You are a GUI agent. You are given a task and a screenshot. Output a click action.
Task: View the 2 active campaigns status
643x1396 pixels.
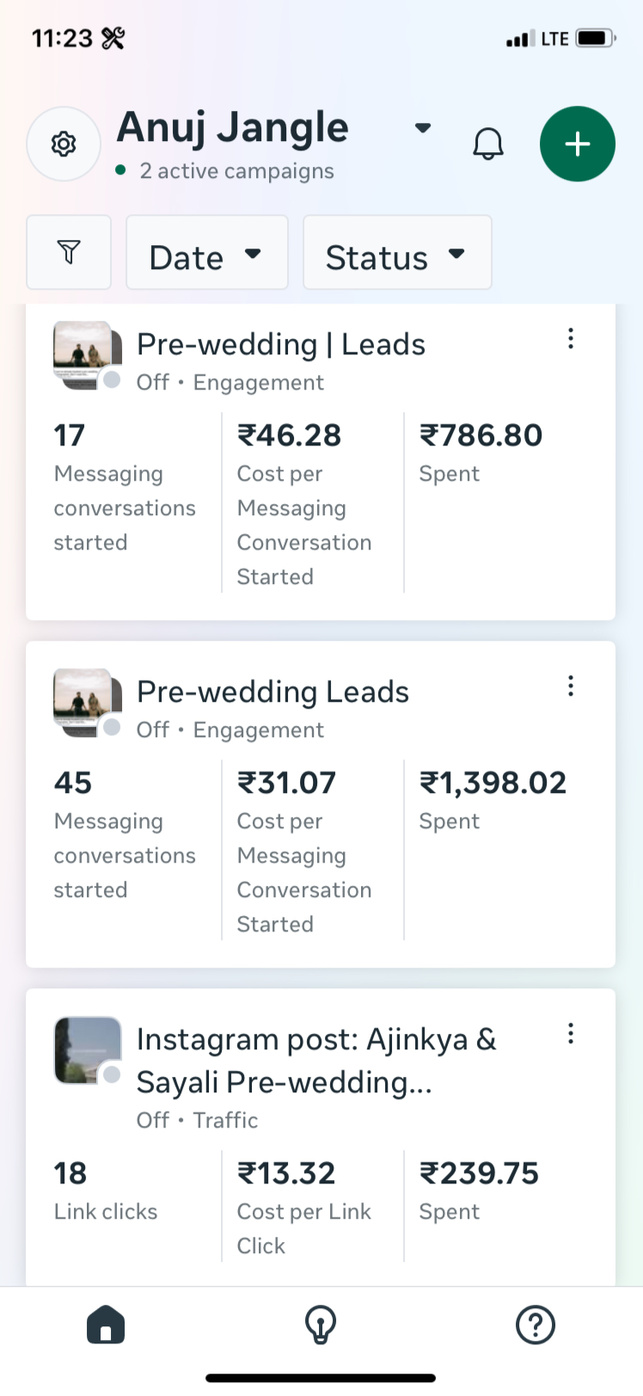point(236,171)
